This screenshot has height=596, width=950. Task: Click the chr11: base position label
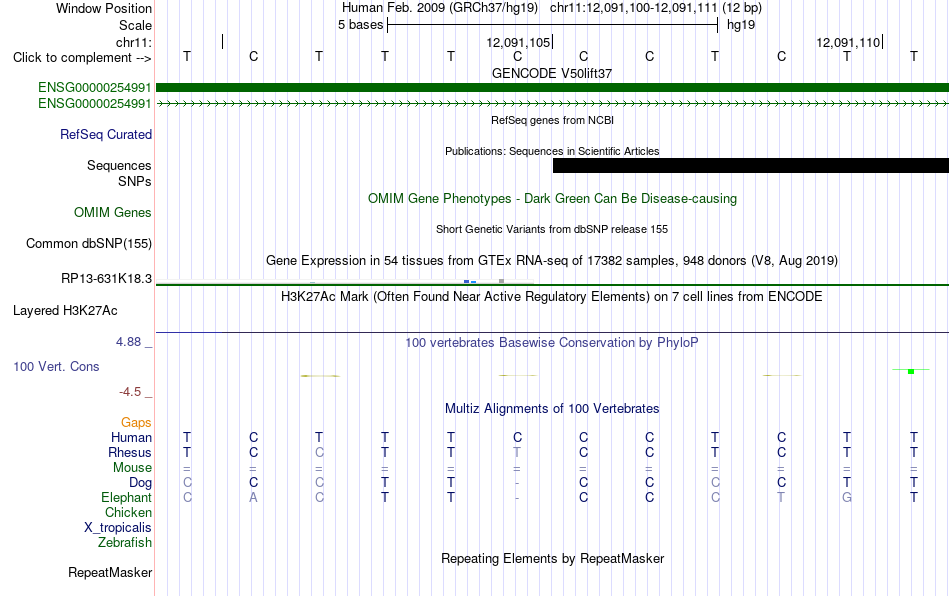pyautogui.click(x=134, y=42)
